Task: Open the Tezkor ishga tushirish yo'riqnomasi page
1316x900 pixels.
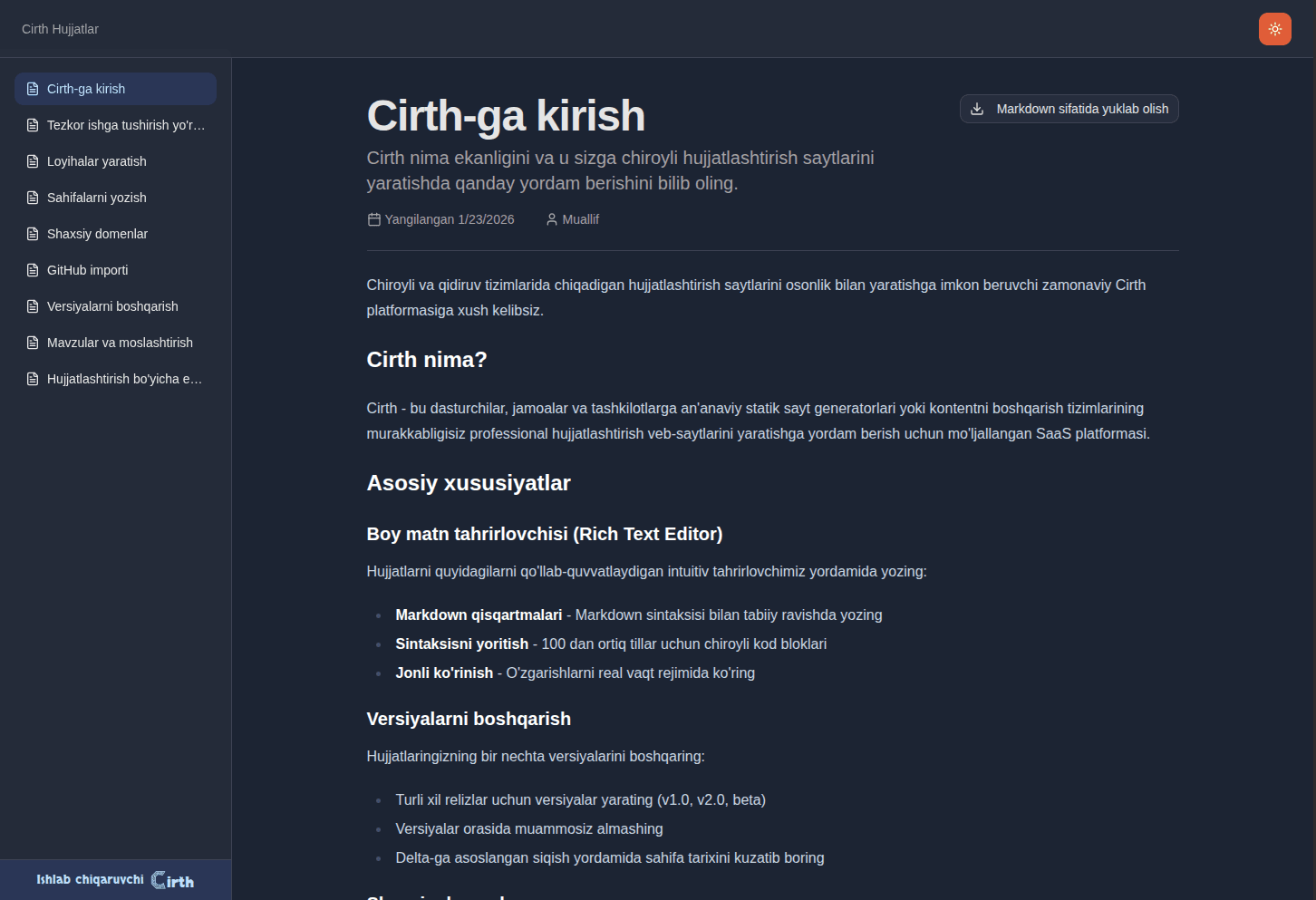Action: [115, 124]
